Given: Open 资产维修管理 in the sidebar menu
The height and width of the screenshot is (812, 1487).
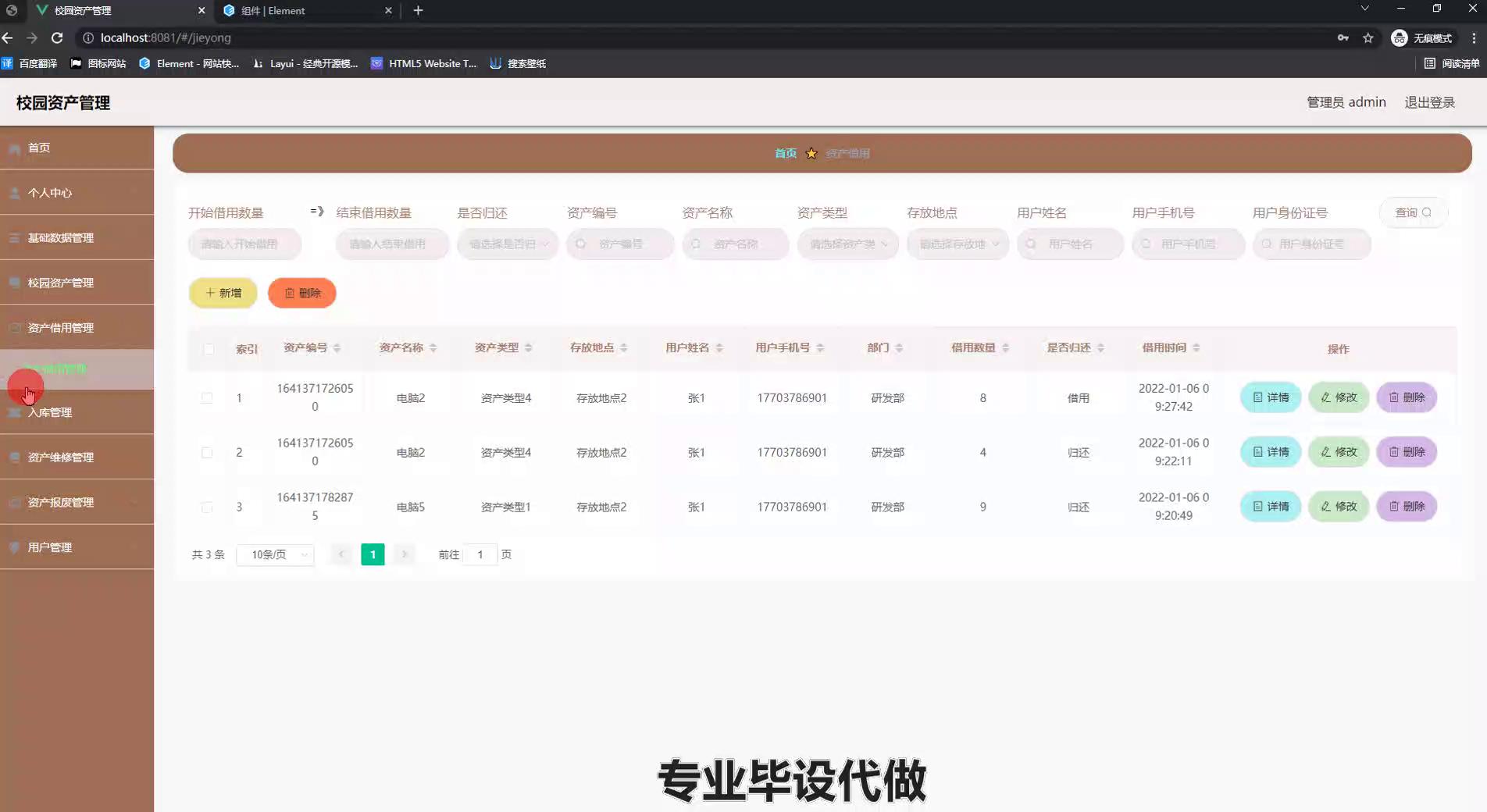Looking at the screenshot, I should (61, 458).
